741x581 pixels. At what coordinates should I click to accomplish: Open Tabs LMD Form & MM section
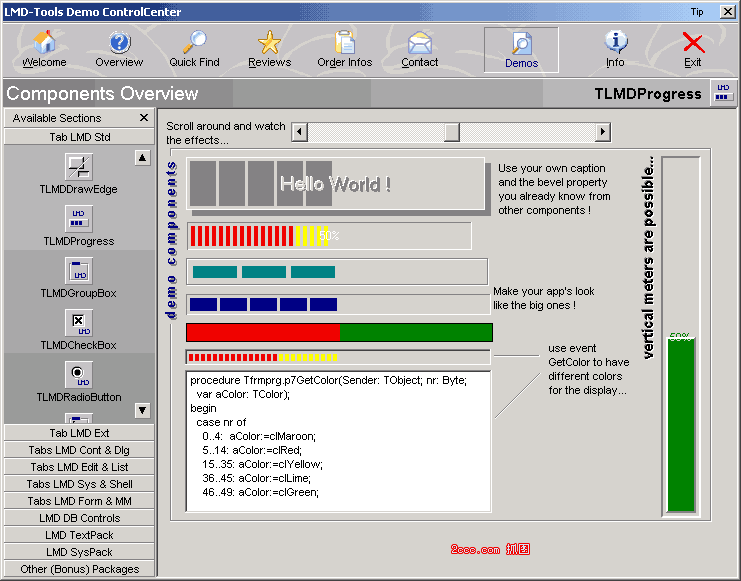(79, 501)
